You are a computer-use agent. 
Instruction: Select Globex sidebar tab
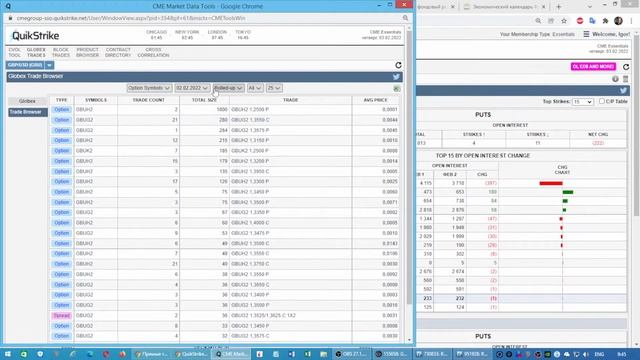[27, 101]
